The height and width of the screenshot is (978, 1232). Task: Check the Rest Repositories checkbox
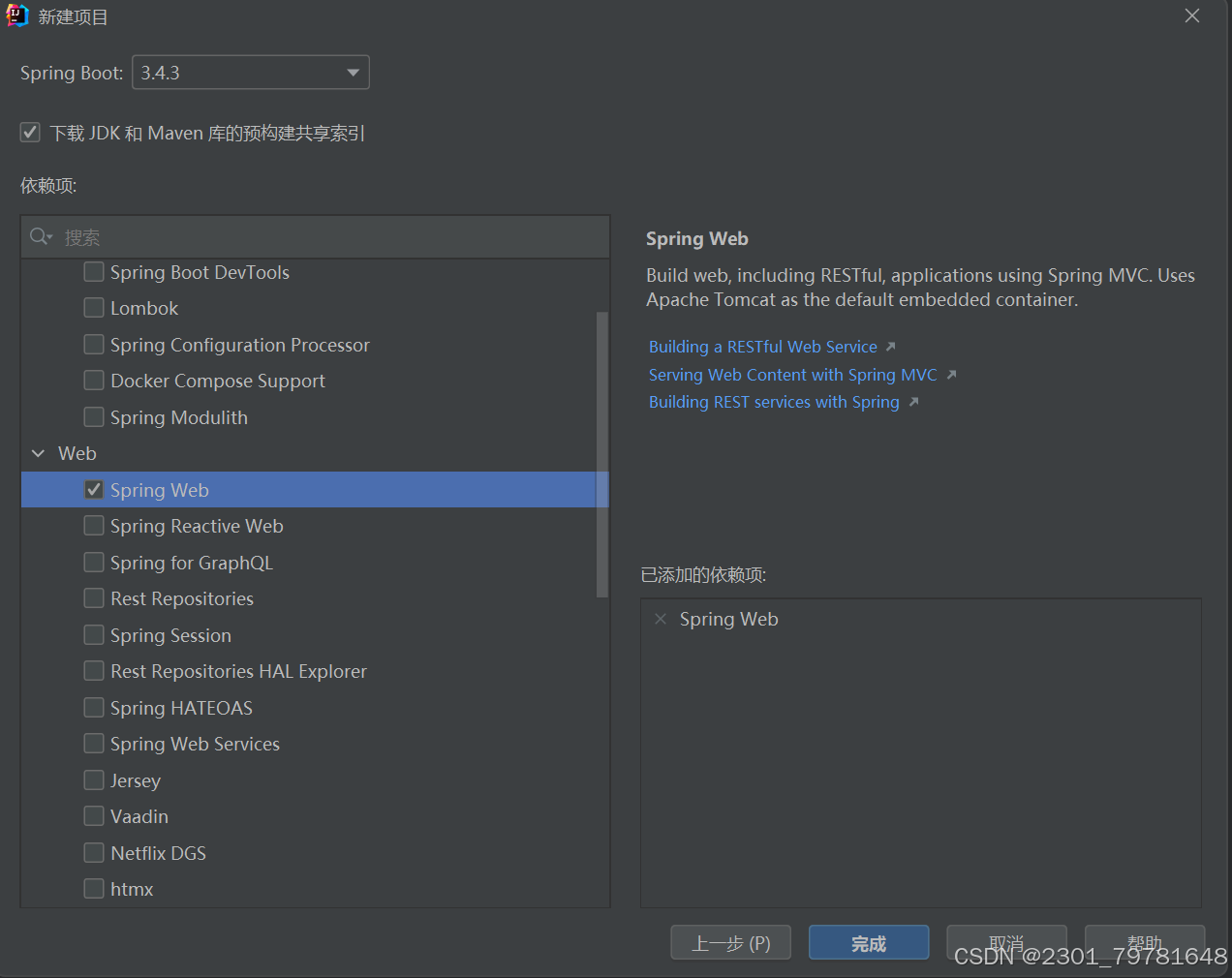coord(94,597)
